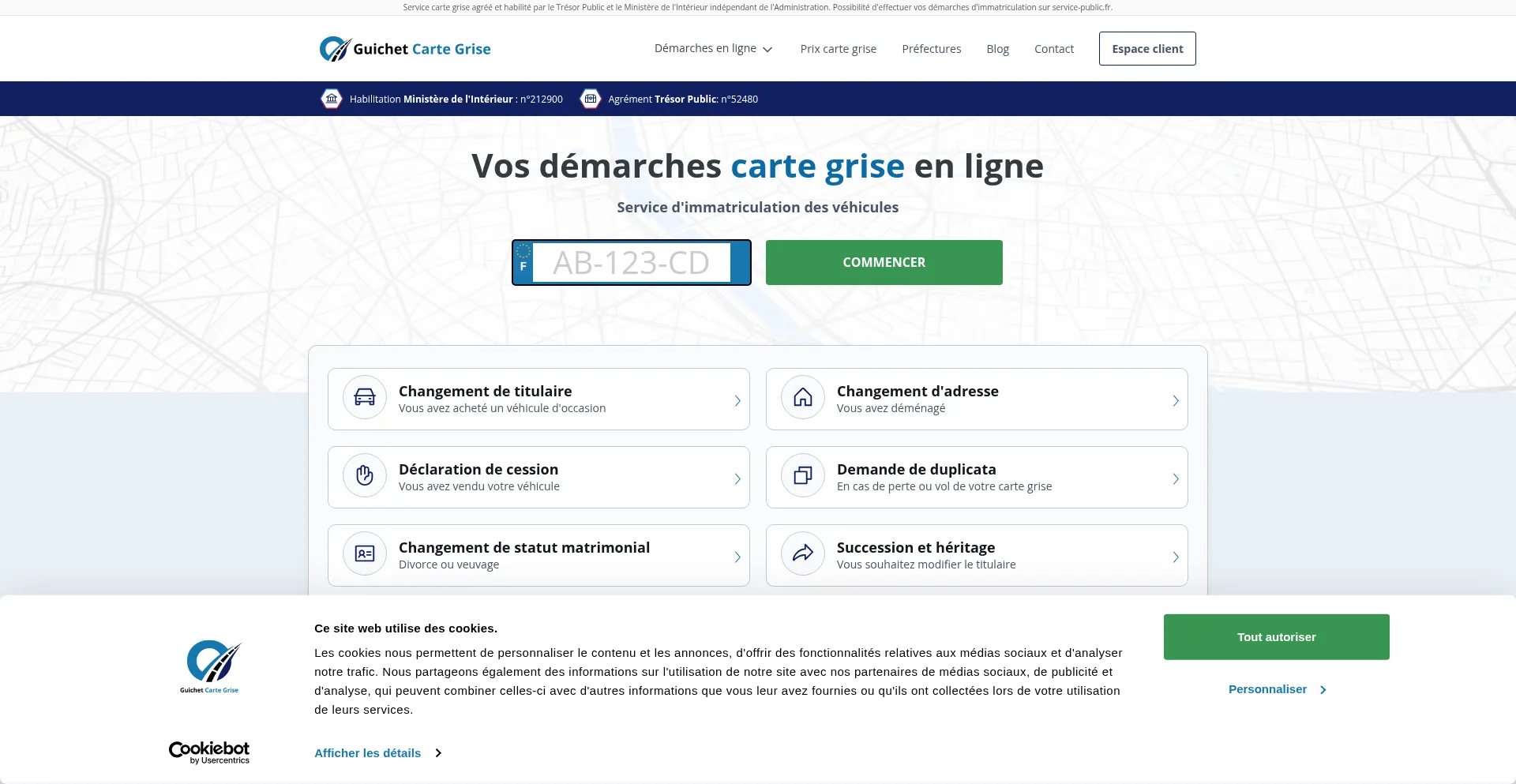Click the ID card icon for statut matrimonial
The image size is (1516, 784).
click(364, 553)
